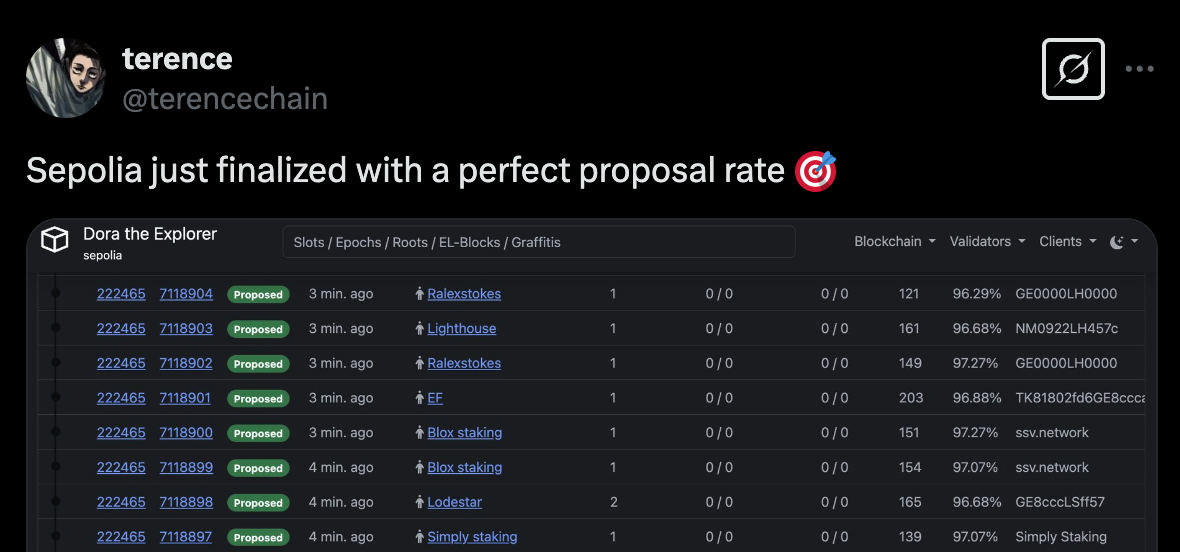Click the Dora the Explorer cube logo
Image resolution: width=1180 pixels, height=552 pixels.
(x=55, y=240)
